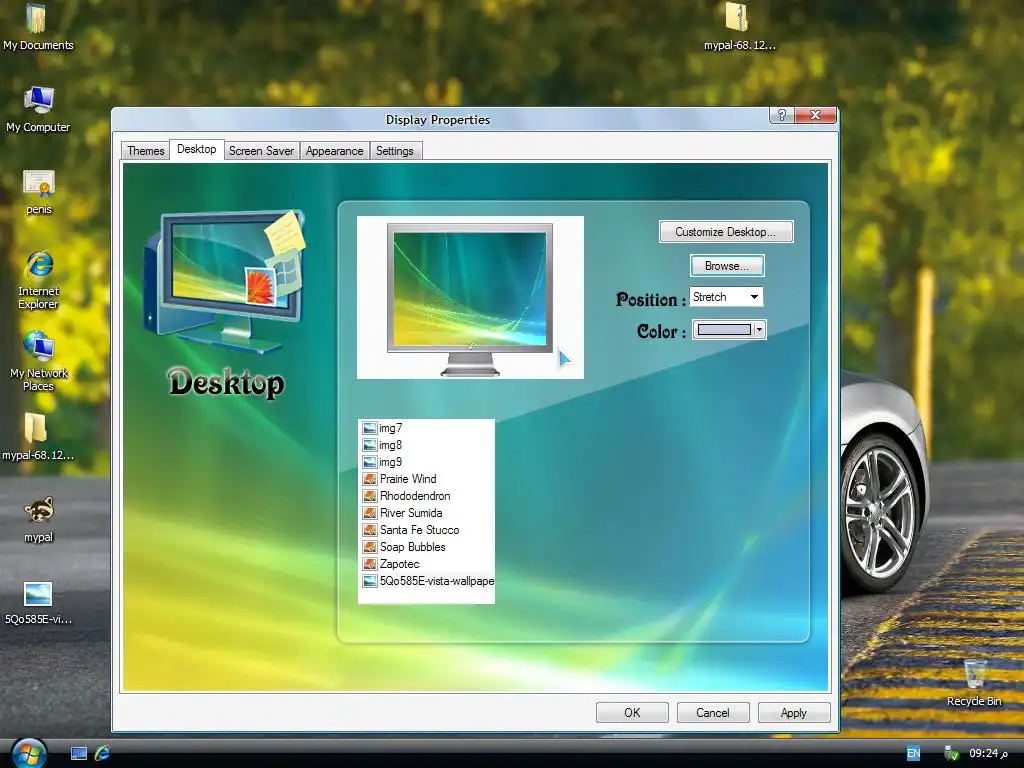Open the Recycle Bin on the desktop
The width and height of the screenshot is (1024, 768).
[x=974, y=682]
